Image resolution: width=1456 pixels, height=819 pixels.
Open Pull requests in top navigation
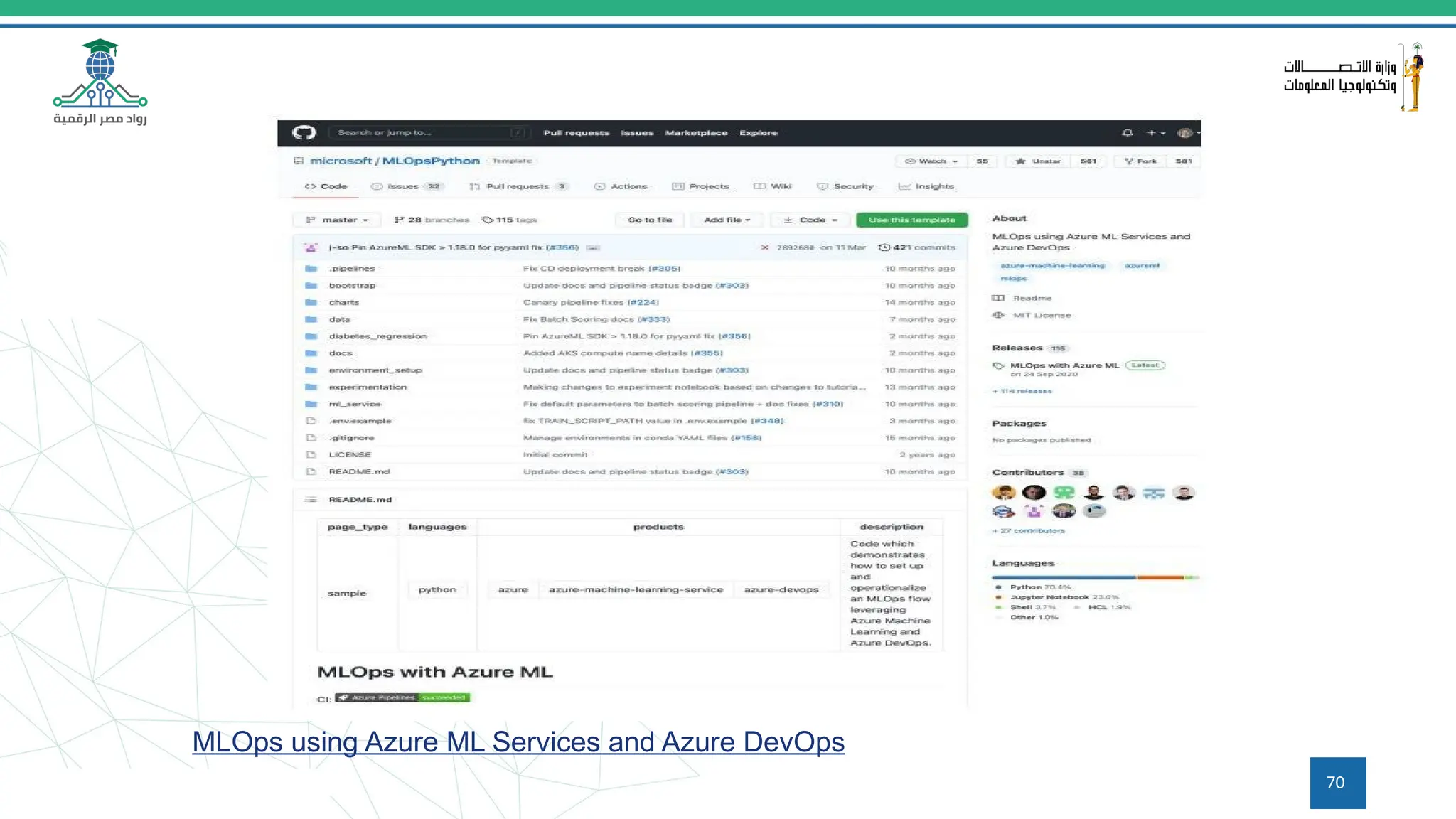click(x=577, y=133)
